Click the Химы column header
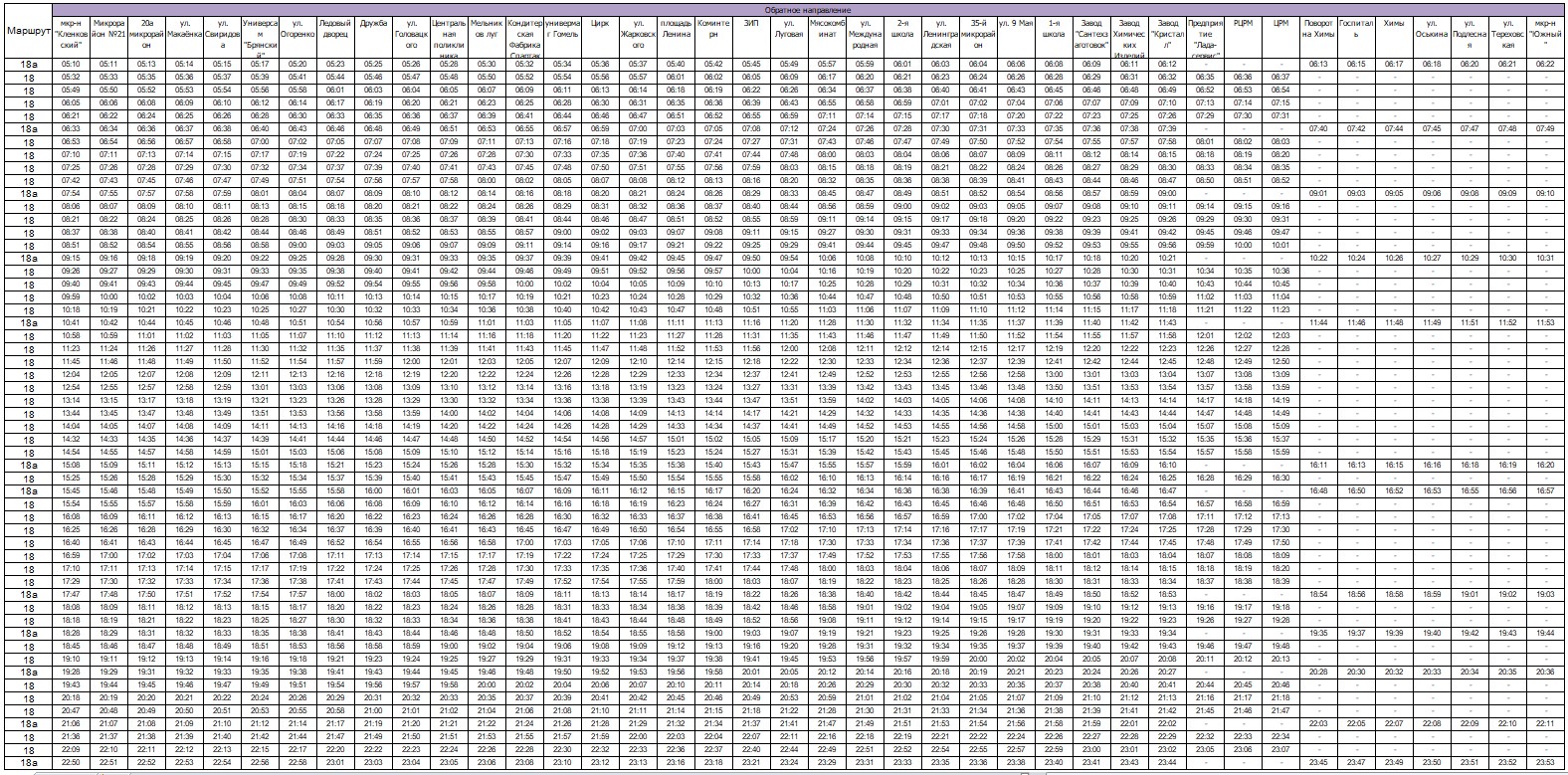Screen dimensions: 1568x775 click(x=1394, y=37)
